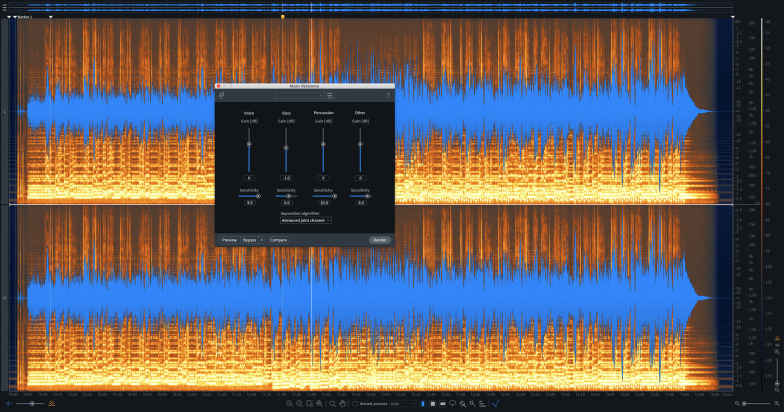The image size is (784, 412).
Task: Activate the magic wand selection tool
Action: (472, 404)
